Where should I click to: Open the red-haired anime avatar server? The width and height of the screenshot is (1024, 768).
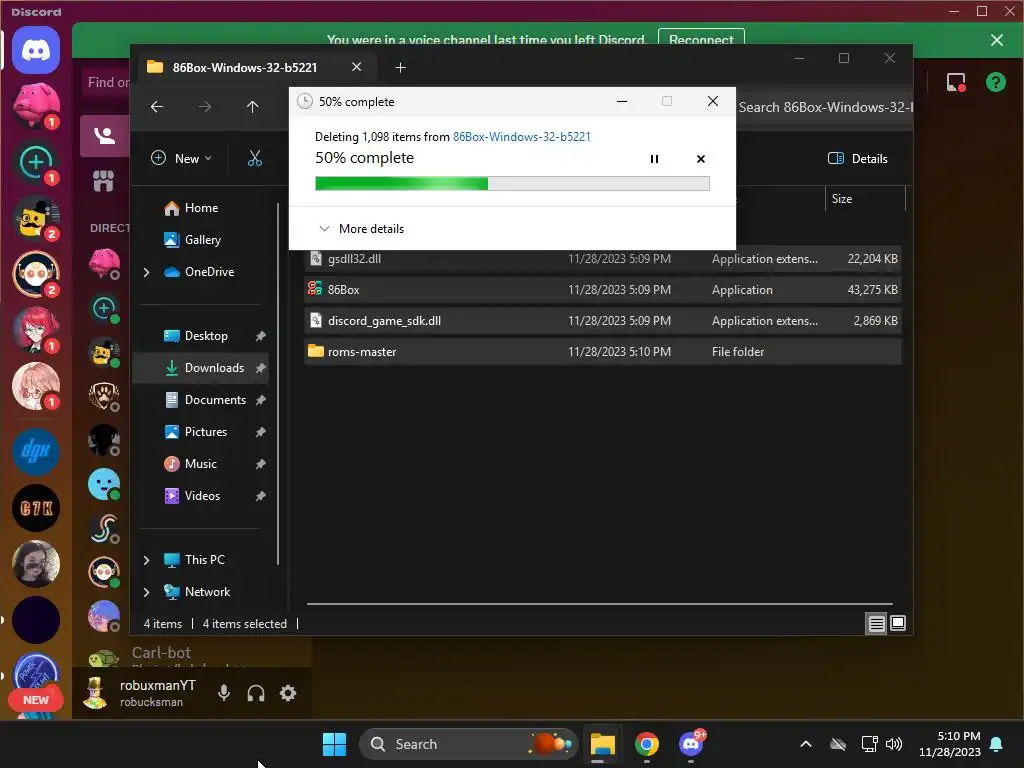[36, 330]
